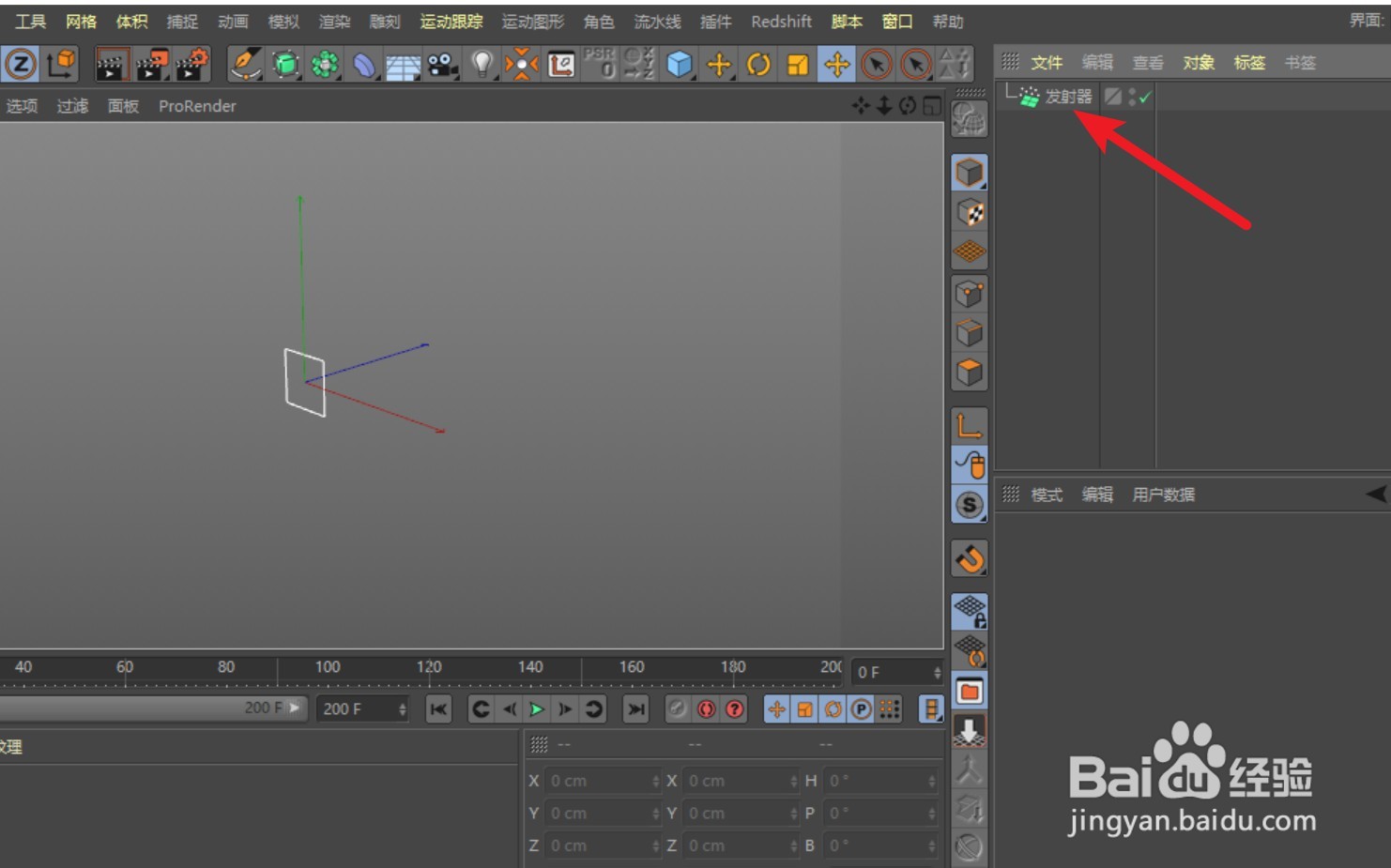Switch to Workplane mode orange grid
Image resolution: width=1391 pixels, height=868 pixels.
tap(970, 251)
